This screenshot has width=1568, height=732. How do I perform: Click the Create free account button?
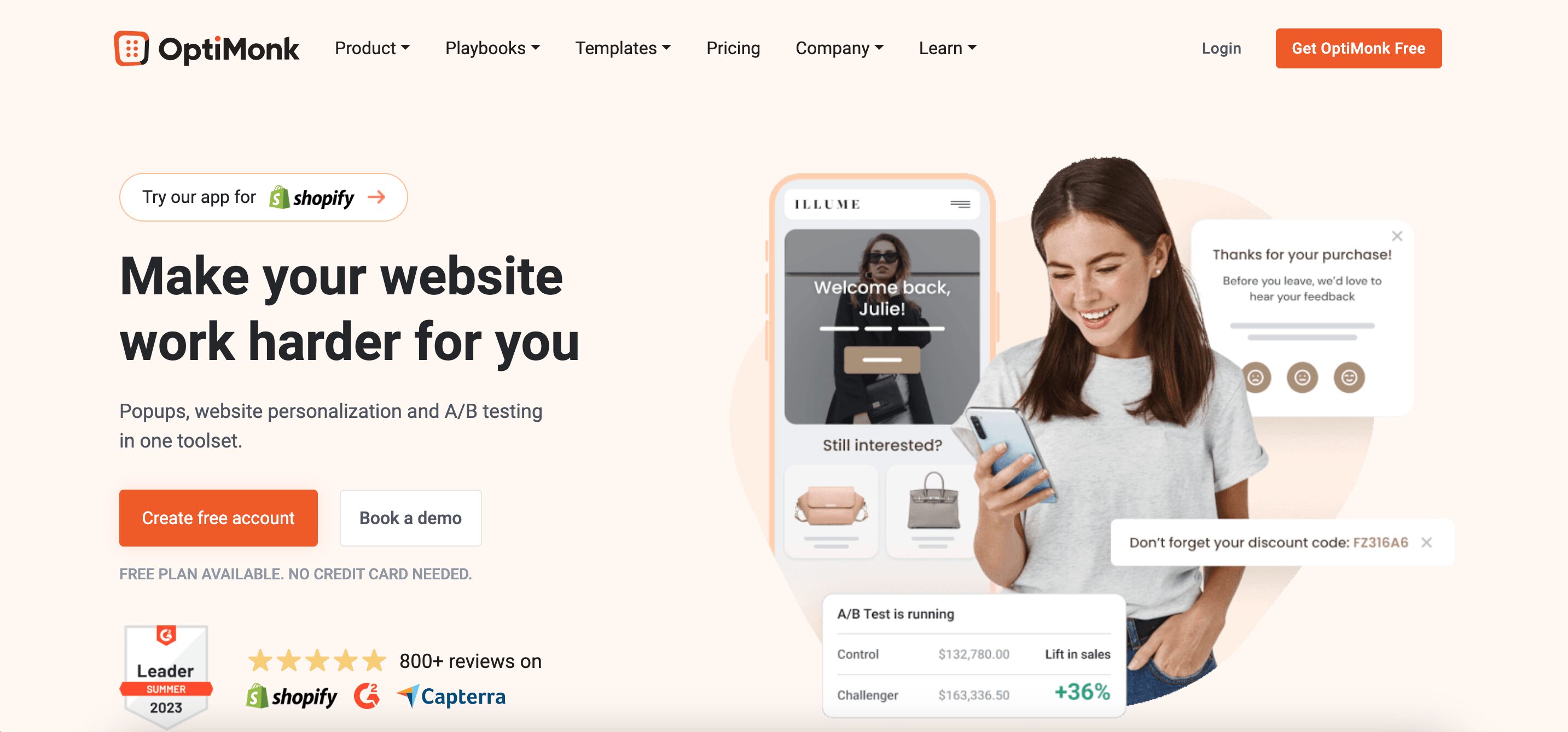(218, 518)
